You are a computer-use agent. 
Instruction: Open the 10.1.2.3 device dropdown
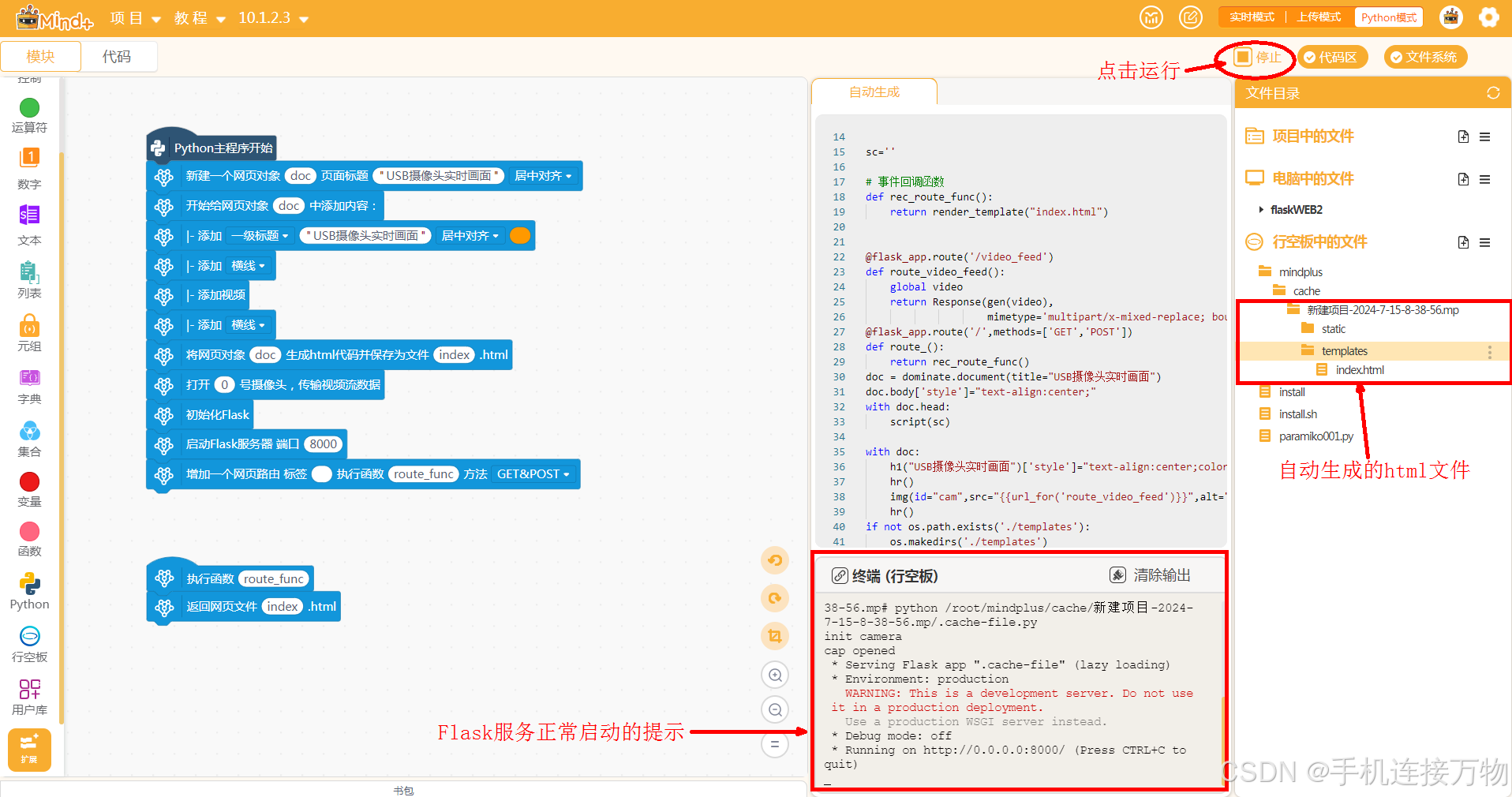click(273, 18)
